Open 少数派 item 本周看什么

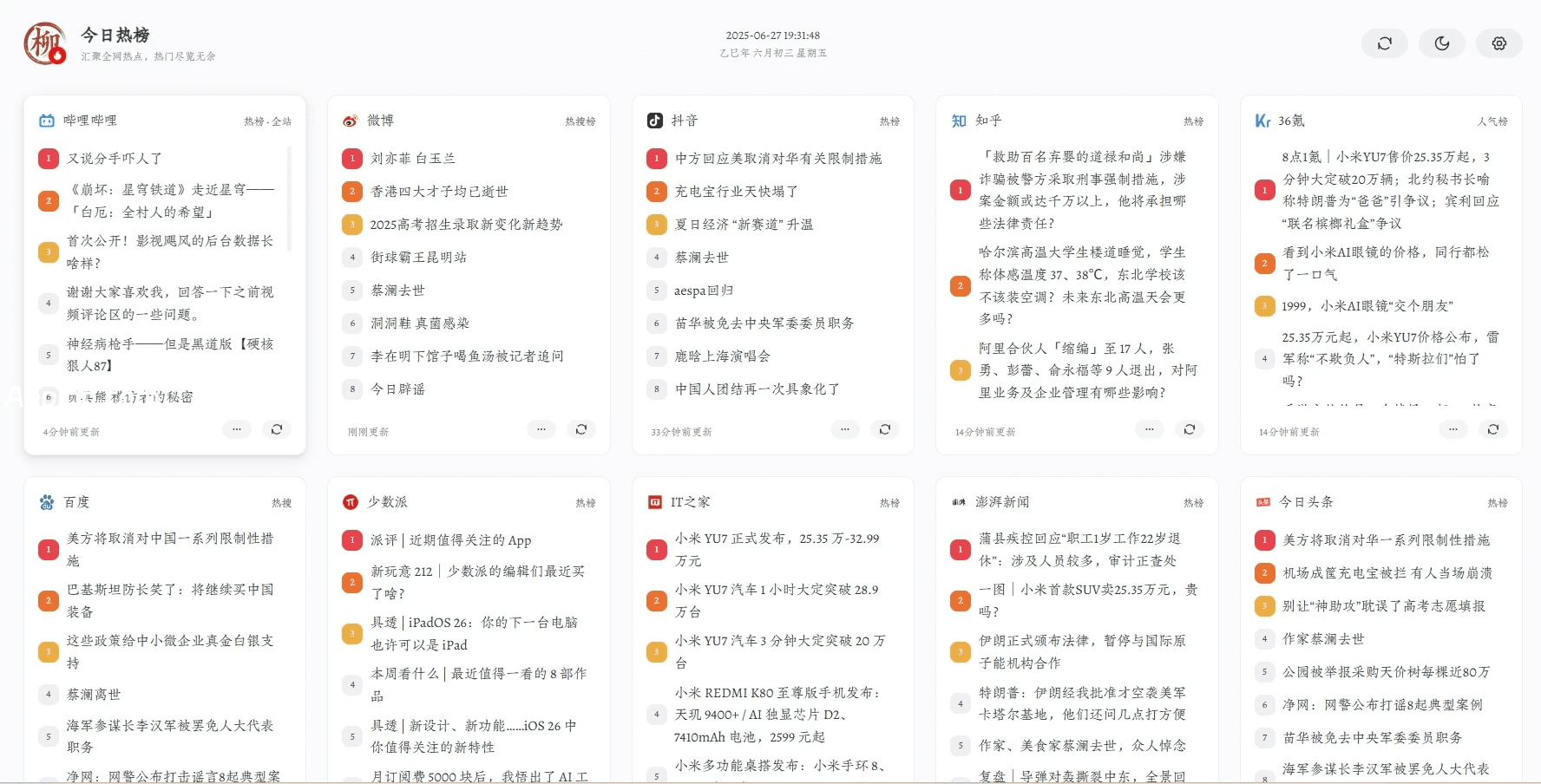point(479,684)
